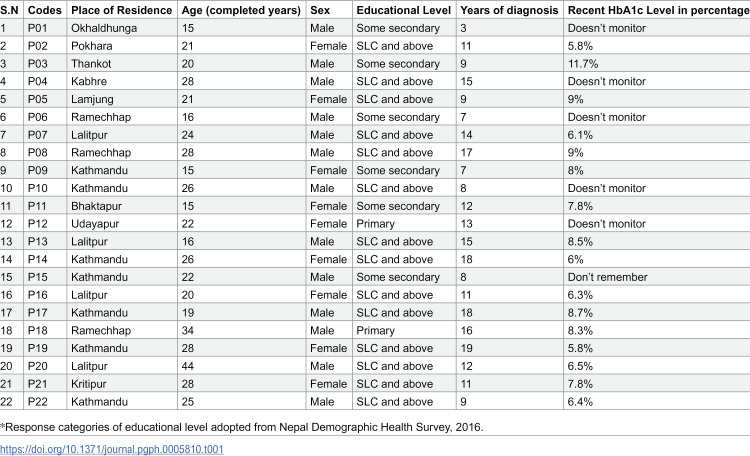Select the Don't remember cell
Viewport: 750px width, 456px height.
[607, 277]
